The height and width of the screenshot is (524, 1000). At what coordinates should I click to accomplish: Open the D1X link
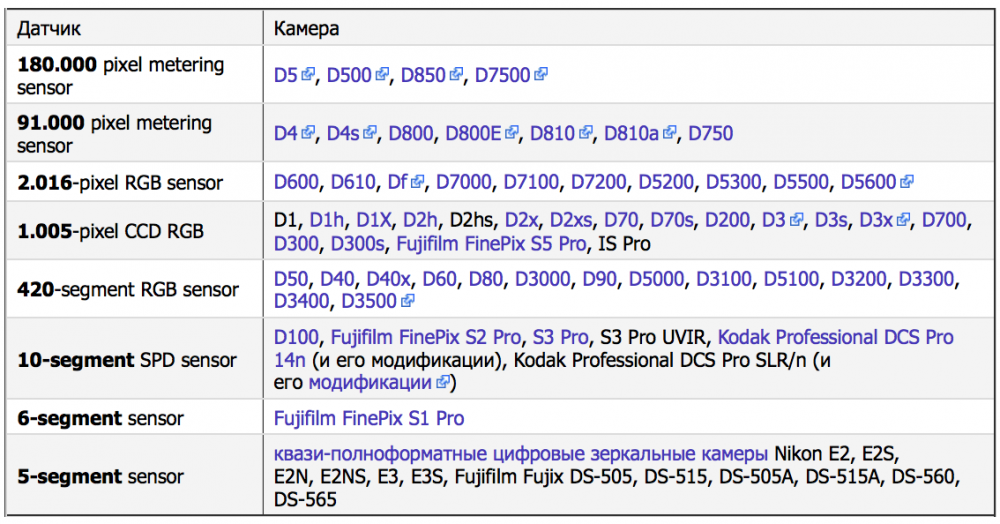point(373,221)
